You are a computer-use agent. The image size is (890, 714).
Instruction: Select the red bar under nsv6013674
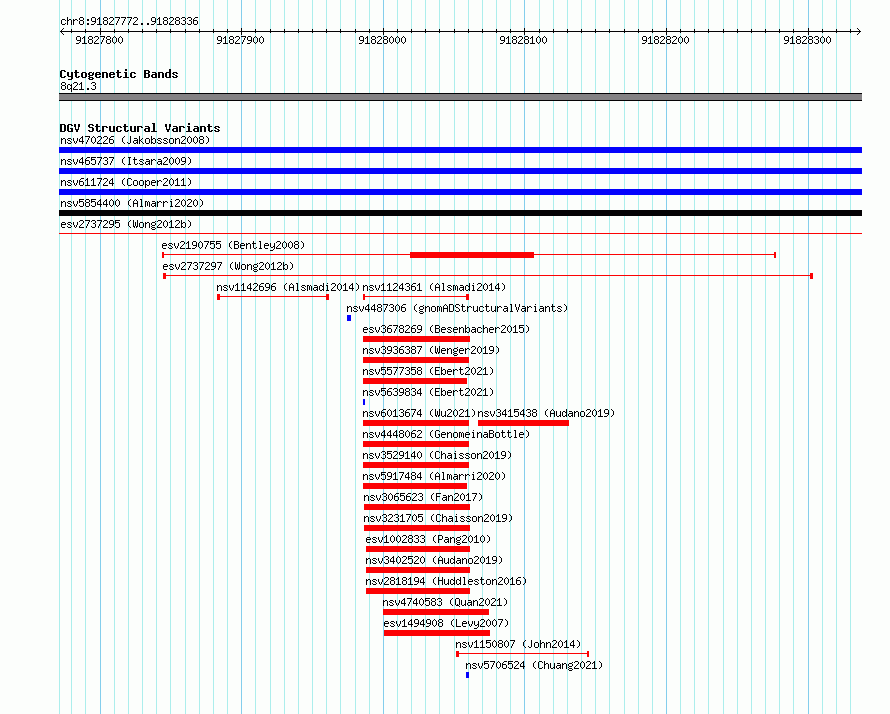pos(415,423)
